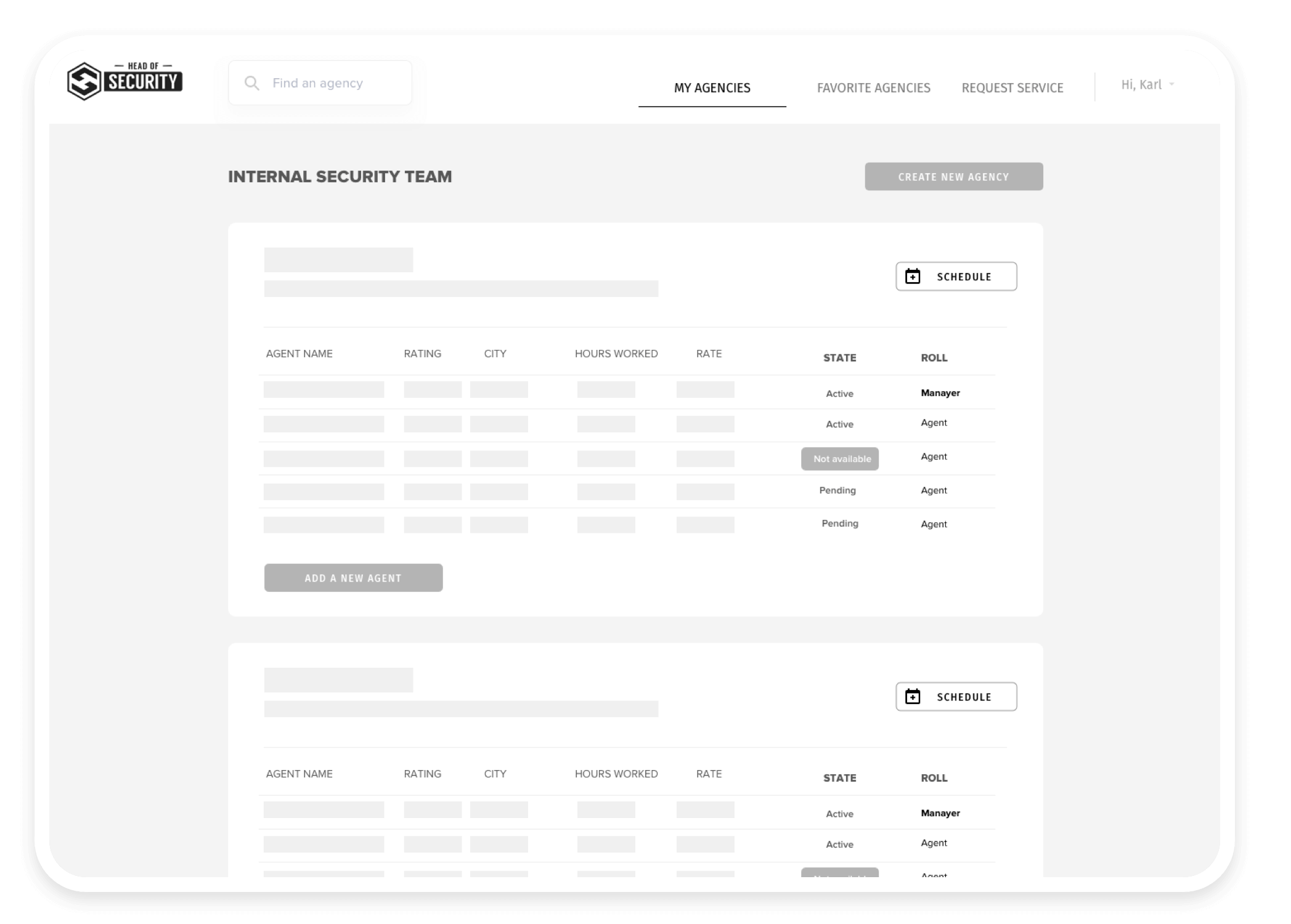
Task: Click the Head of Security logo
Action: click(124, 81)
